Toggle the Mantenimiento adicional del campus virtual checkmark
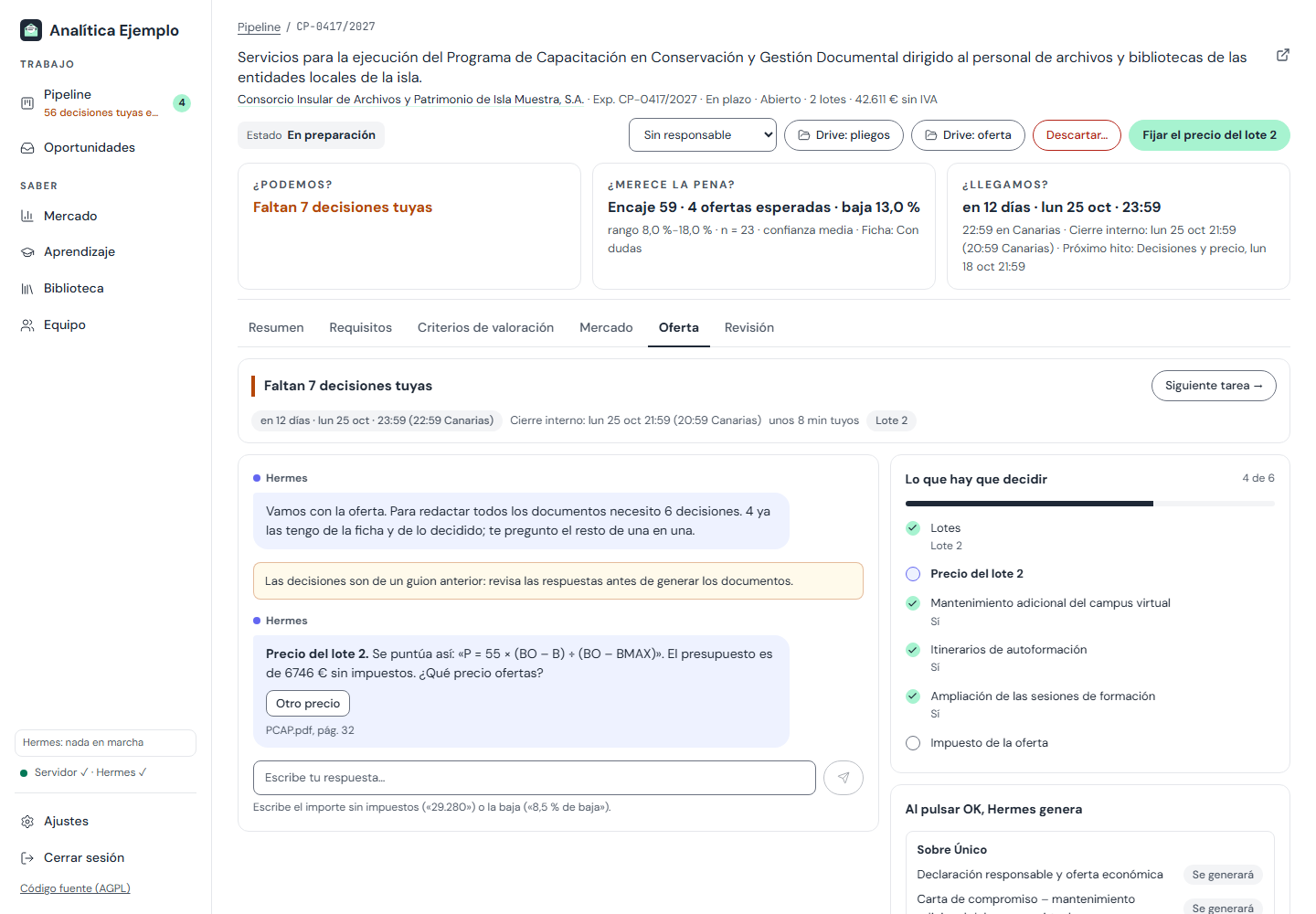This screenshot has width=1316, height=914. click(x=913, y=603)
